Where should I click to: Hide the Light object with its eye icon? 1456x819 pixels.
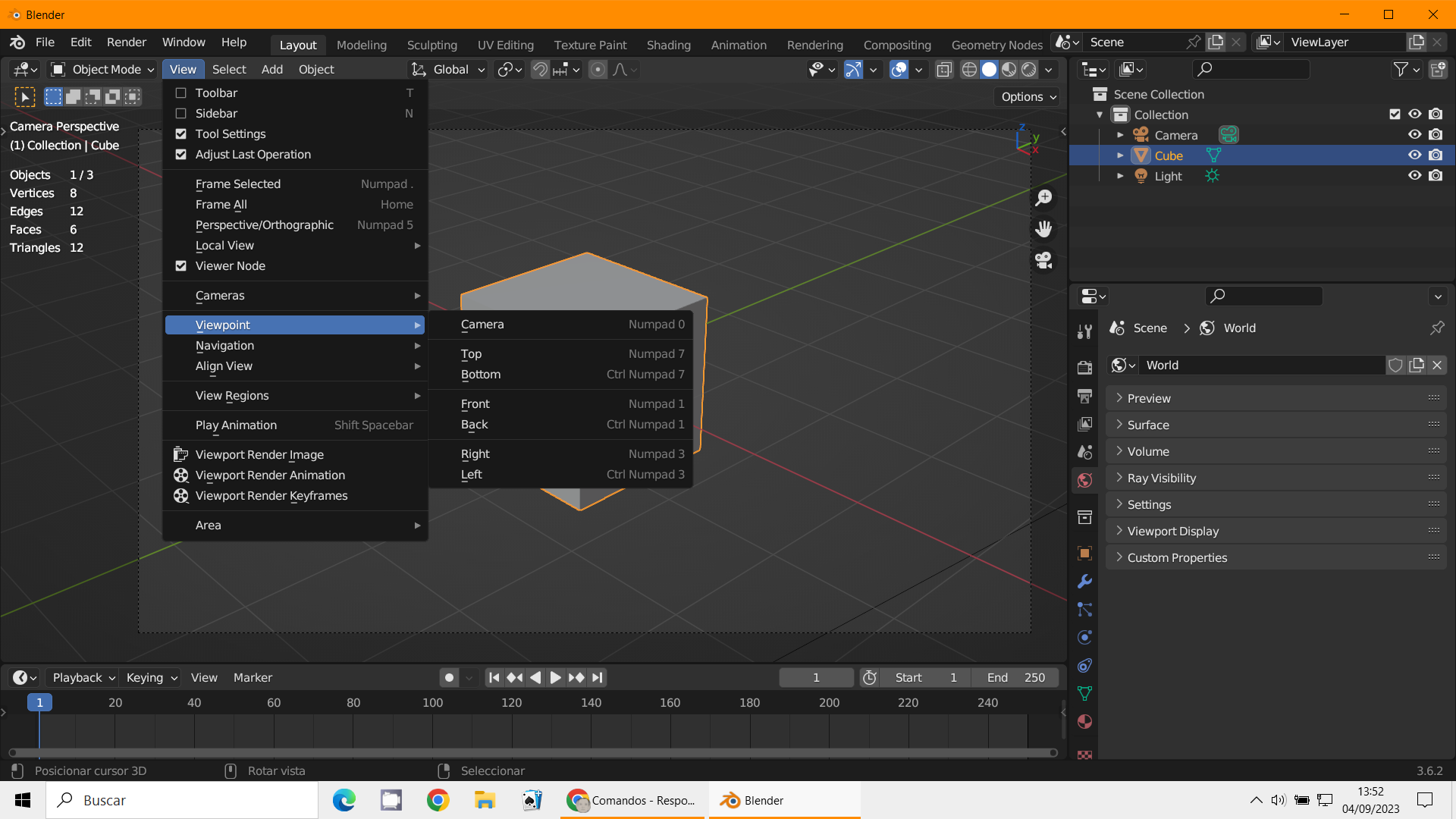tap(1414, 176)
